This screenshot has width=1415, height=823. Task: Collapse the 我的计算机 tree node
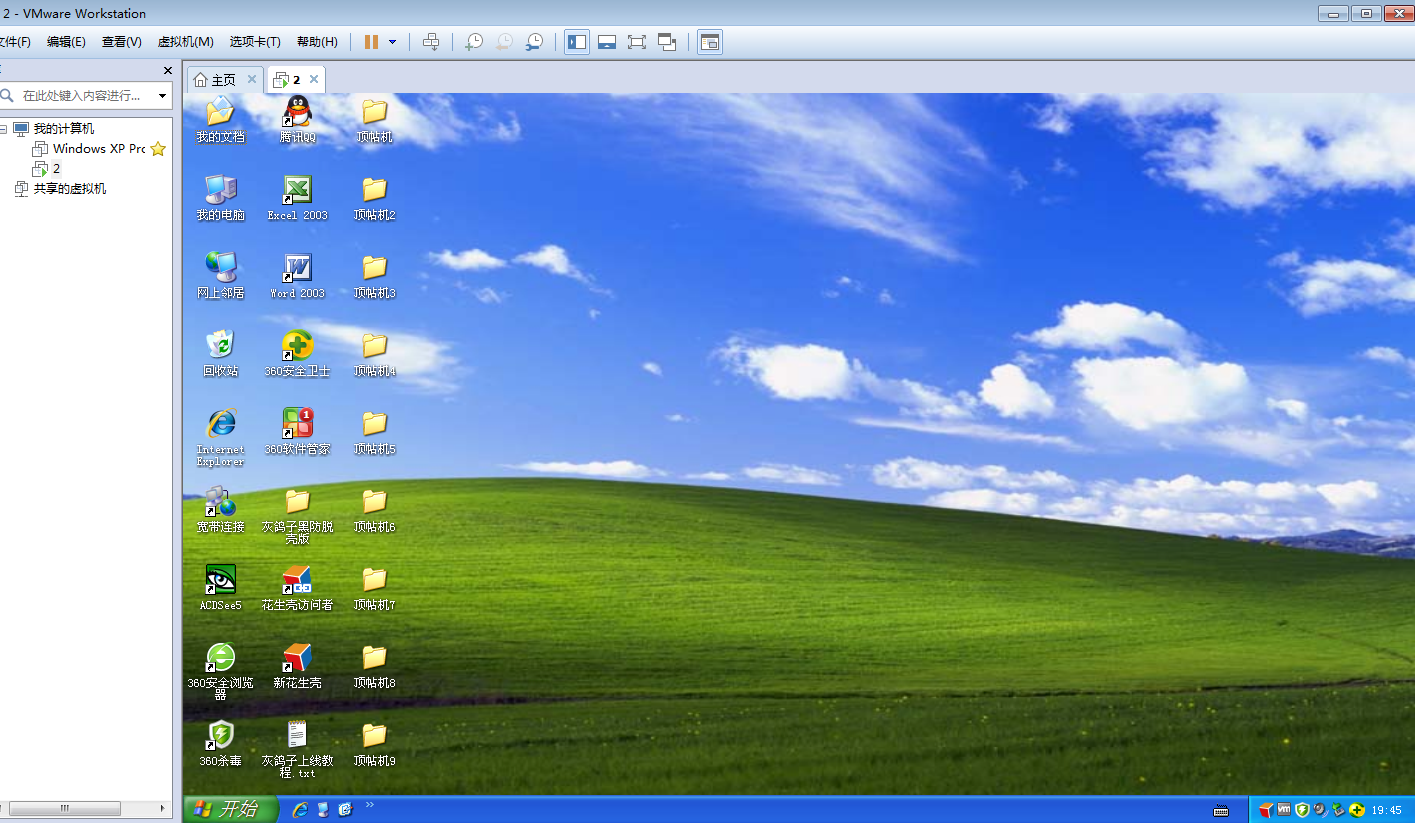click(3, 129)
